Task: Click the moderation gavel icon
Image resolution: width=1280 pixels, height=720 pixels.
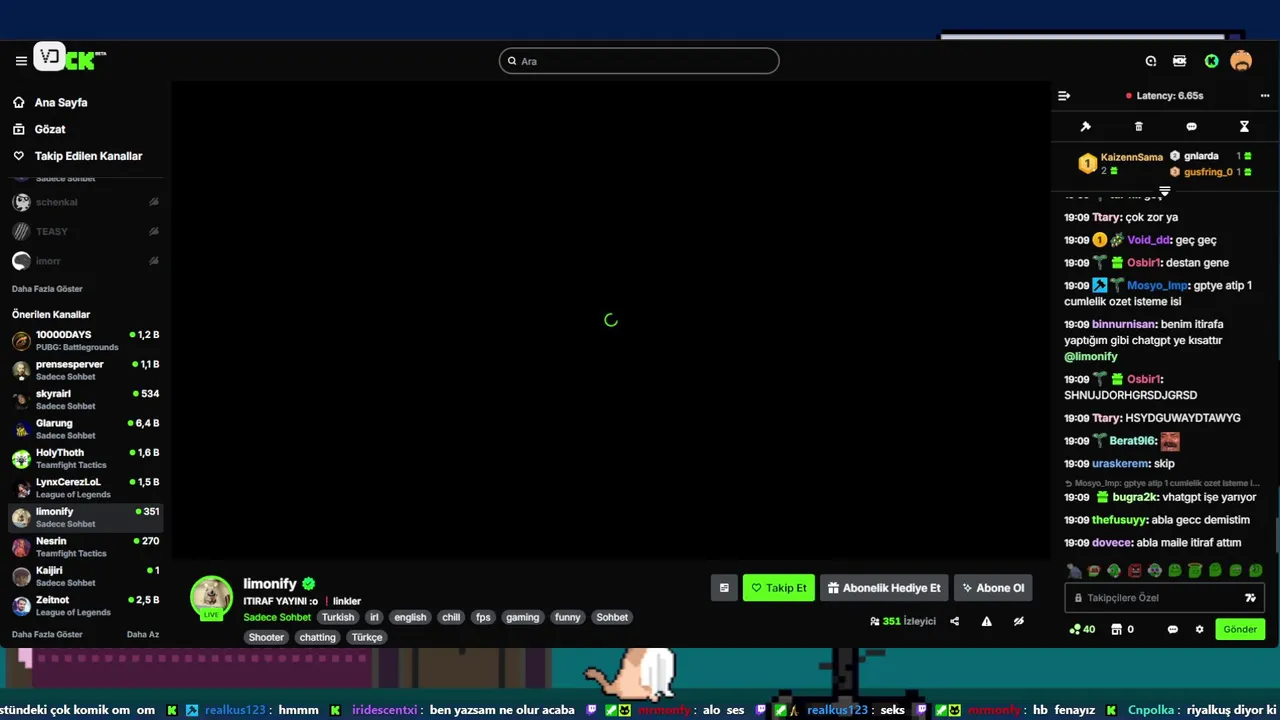Action: point(1086,127)
